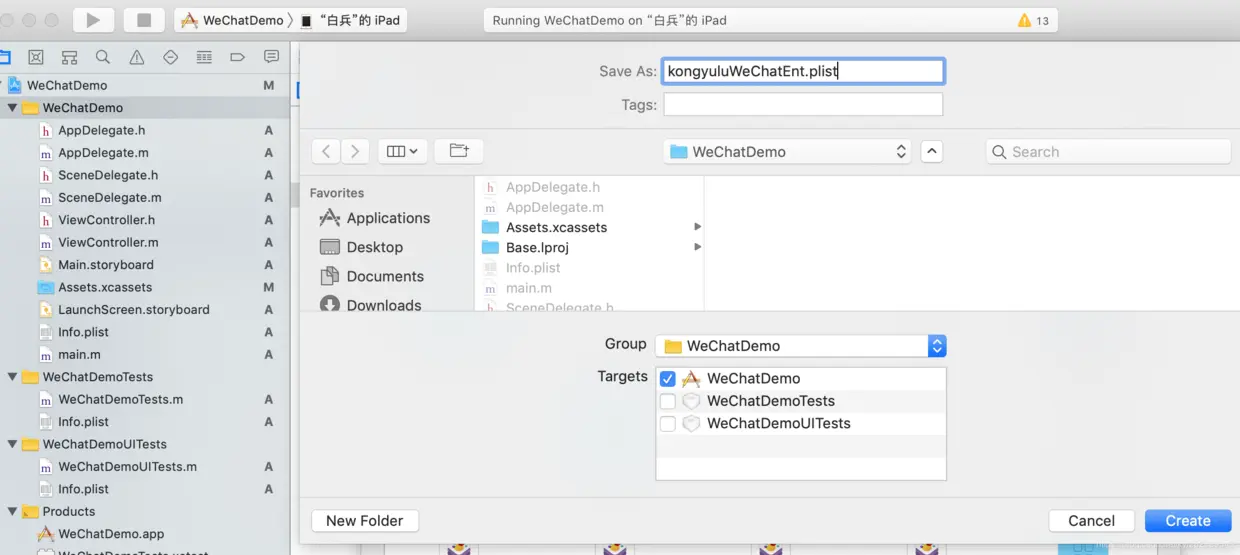This screenshot has height=555, width=1240.
Task: Choose the "白兵"的 iPad run destination
Action: [x=351, y=20]
